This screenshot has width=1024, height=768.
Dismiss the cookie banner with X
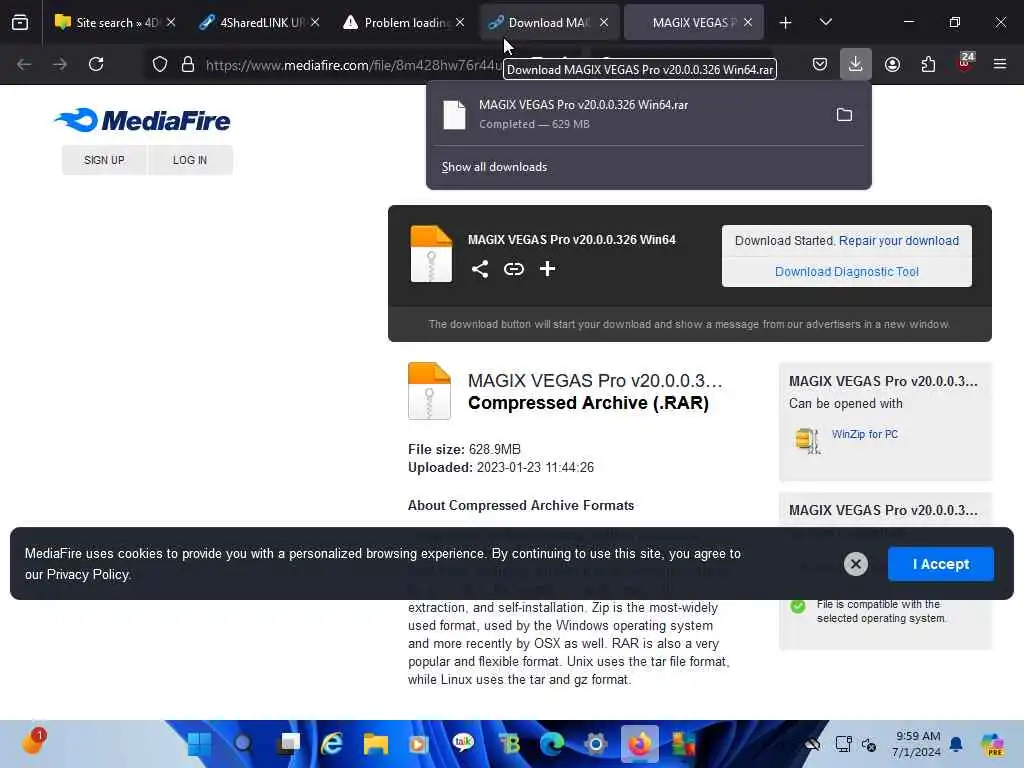[x=856, y=564]
